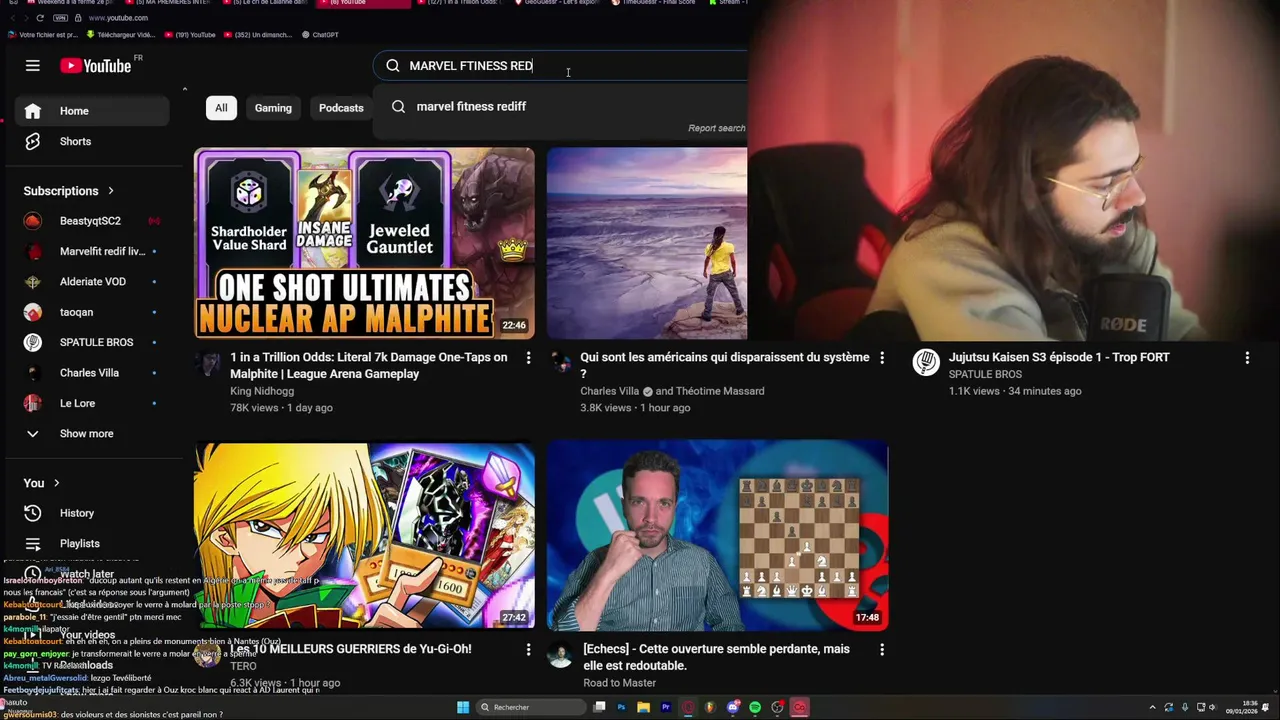Click the YouTube logo
This screenshot has width=1280, height=720.
(x=95, y=66)
